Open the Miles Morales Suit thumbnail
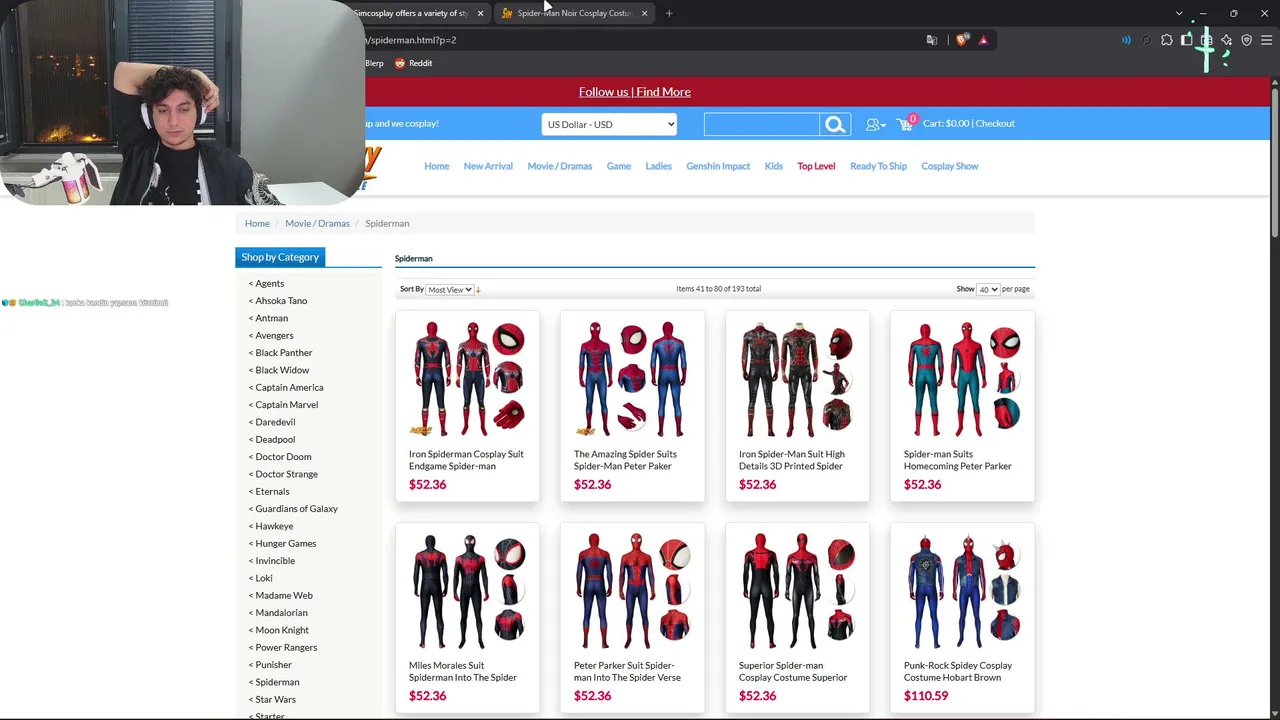Screen dimensions: 1280x720 pyautogui.click(x=467, y=591)
